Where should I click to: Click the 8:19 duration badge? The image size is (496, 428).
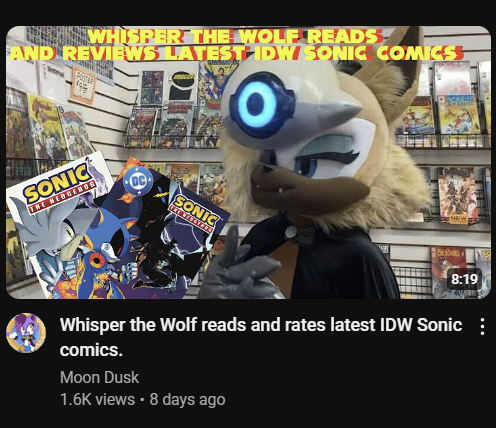(464, 279)
